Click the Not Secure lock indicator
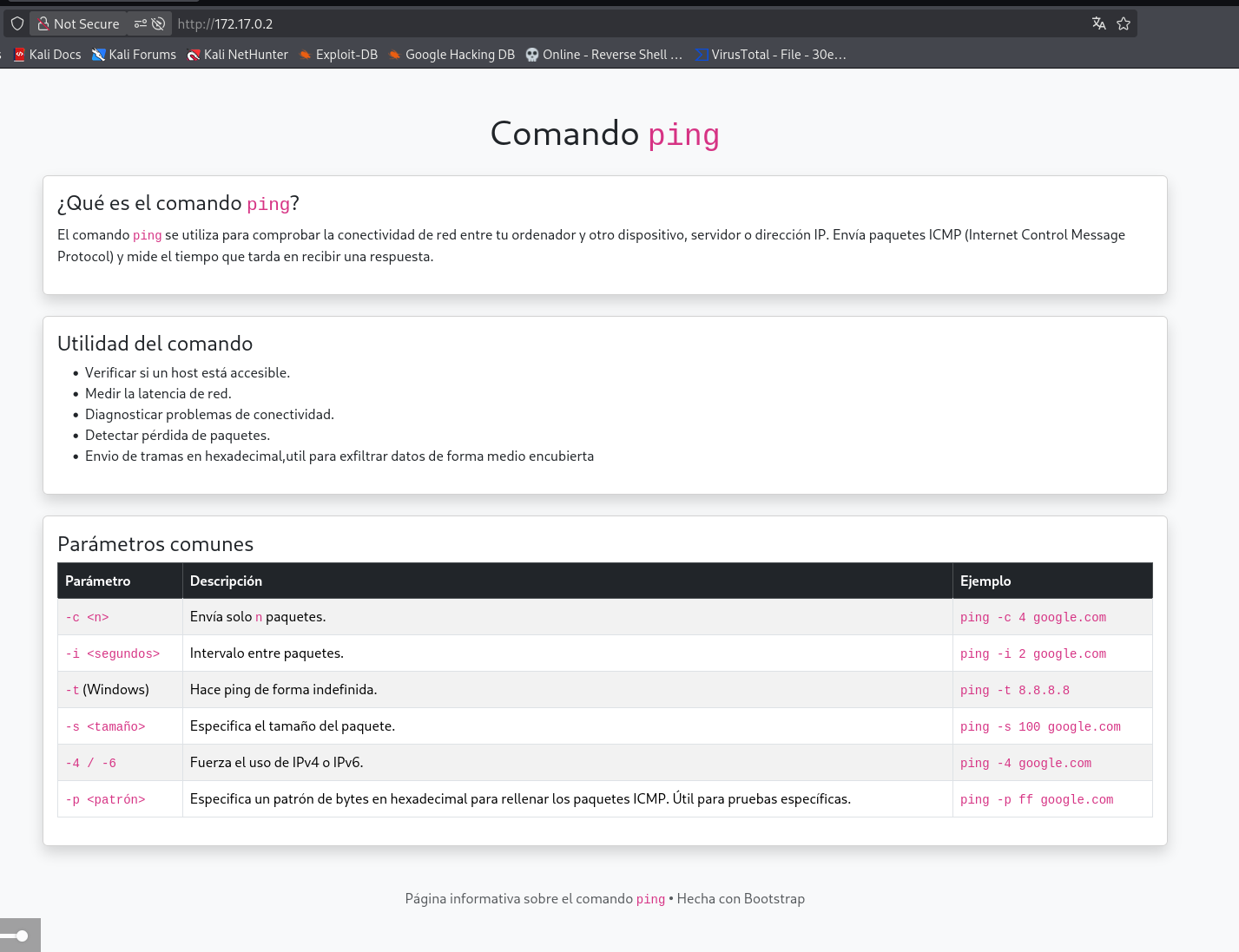 78,23
